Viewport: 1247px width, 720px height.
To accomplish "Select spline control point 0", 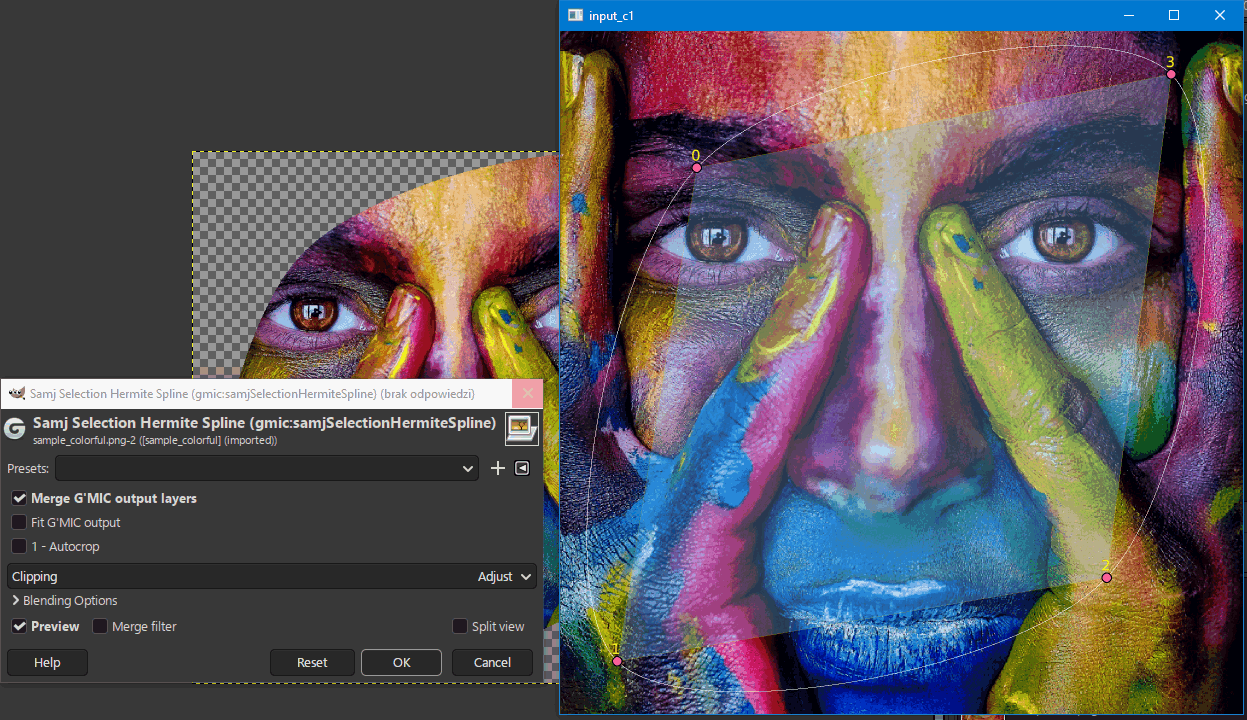I will (x=697, y=167).
